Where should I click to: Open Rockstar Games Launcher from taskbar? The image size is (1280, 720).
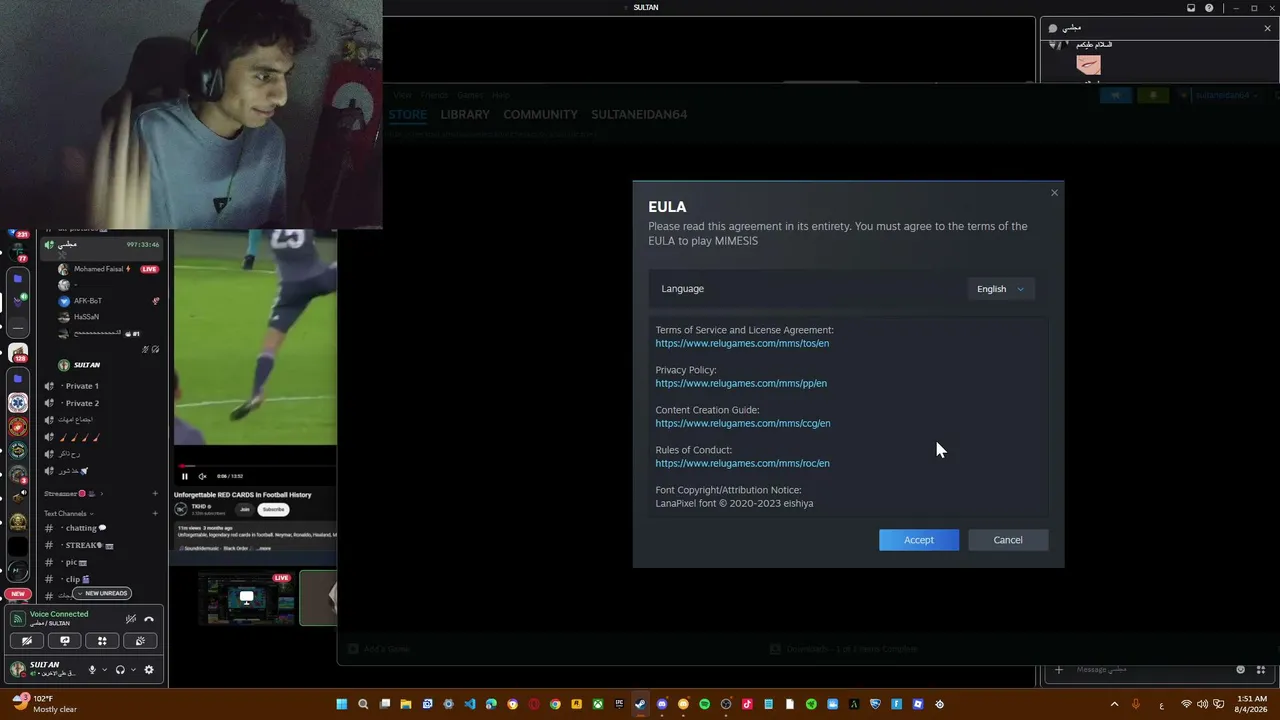click(576, 704)
